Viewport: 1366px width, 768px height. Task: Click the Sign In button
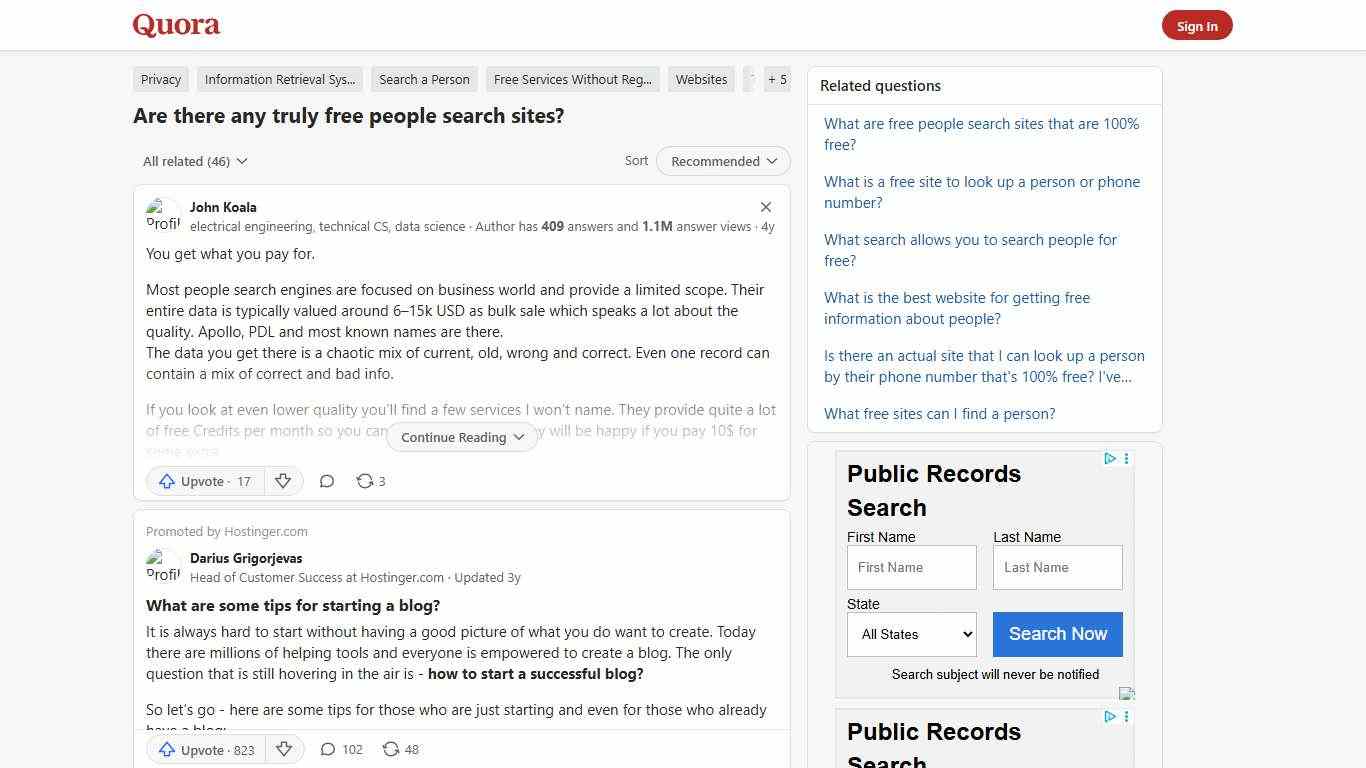(1197, 25)
